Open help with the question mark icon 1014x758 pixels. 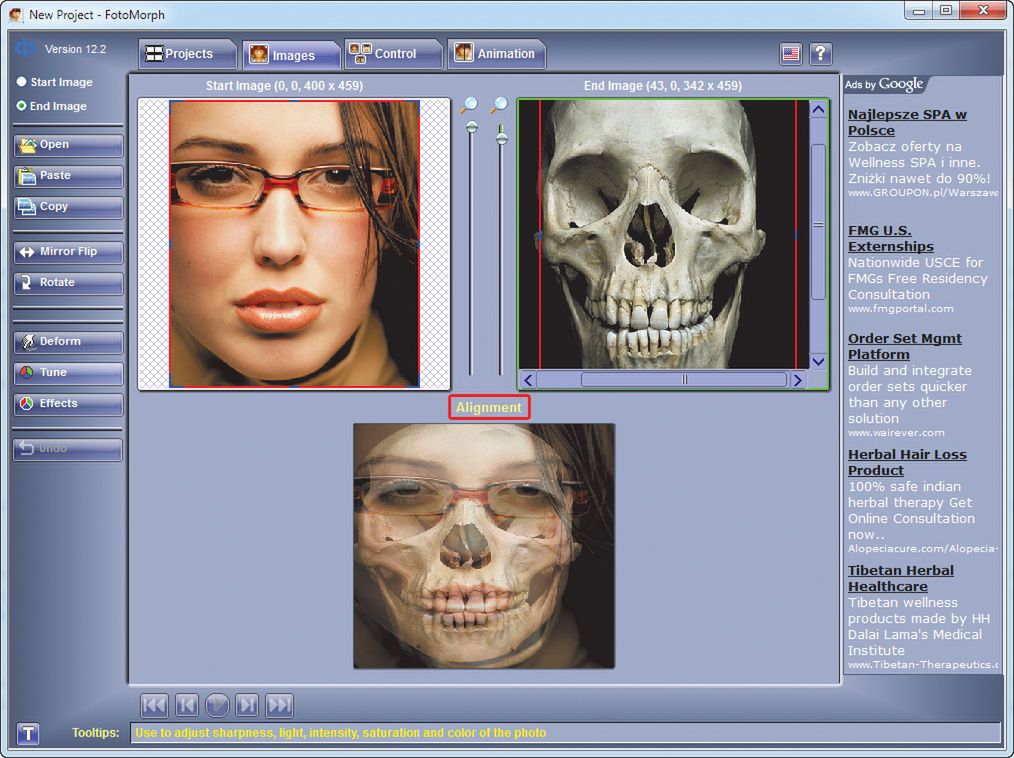click(820, 54)
